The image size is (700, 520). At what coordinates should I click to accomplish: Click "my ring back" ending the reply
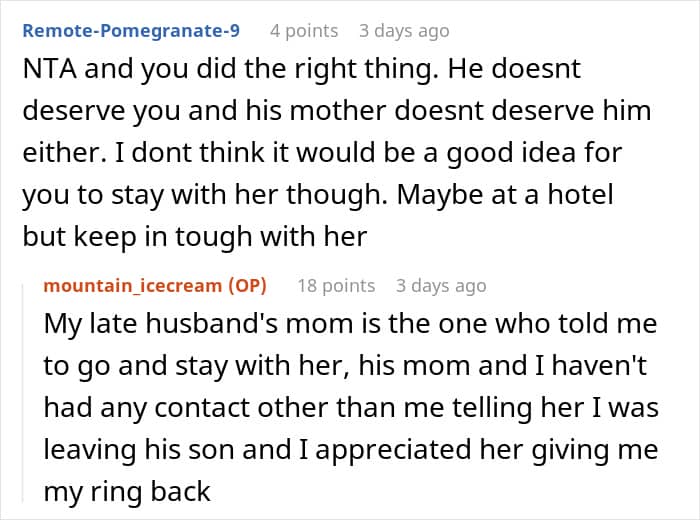[127, 492]
